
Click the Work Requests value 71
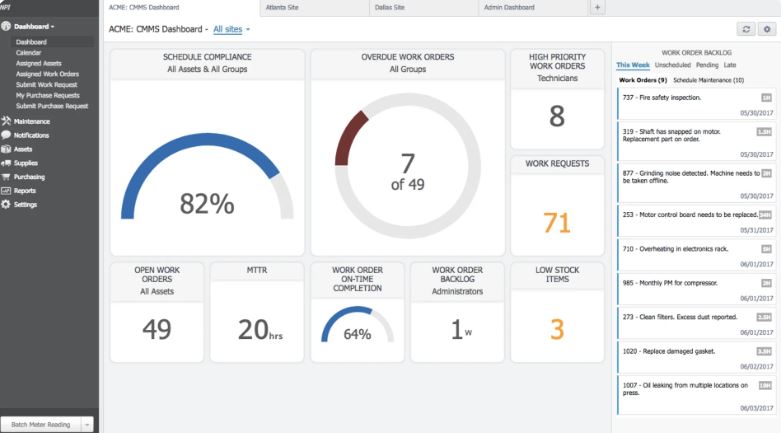556,223
